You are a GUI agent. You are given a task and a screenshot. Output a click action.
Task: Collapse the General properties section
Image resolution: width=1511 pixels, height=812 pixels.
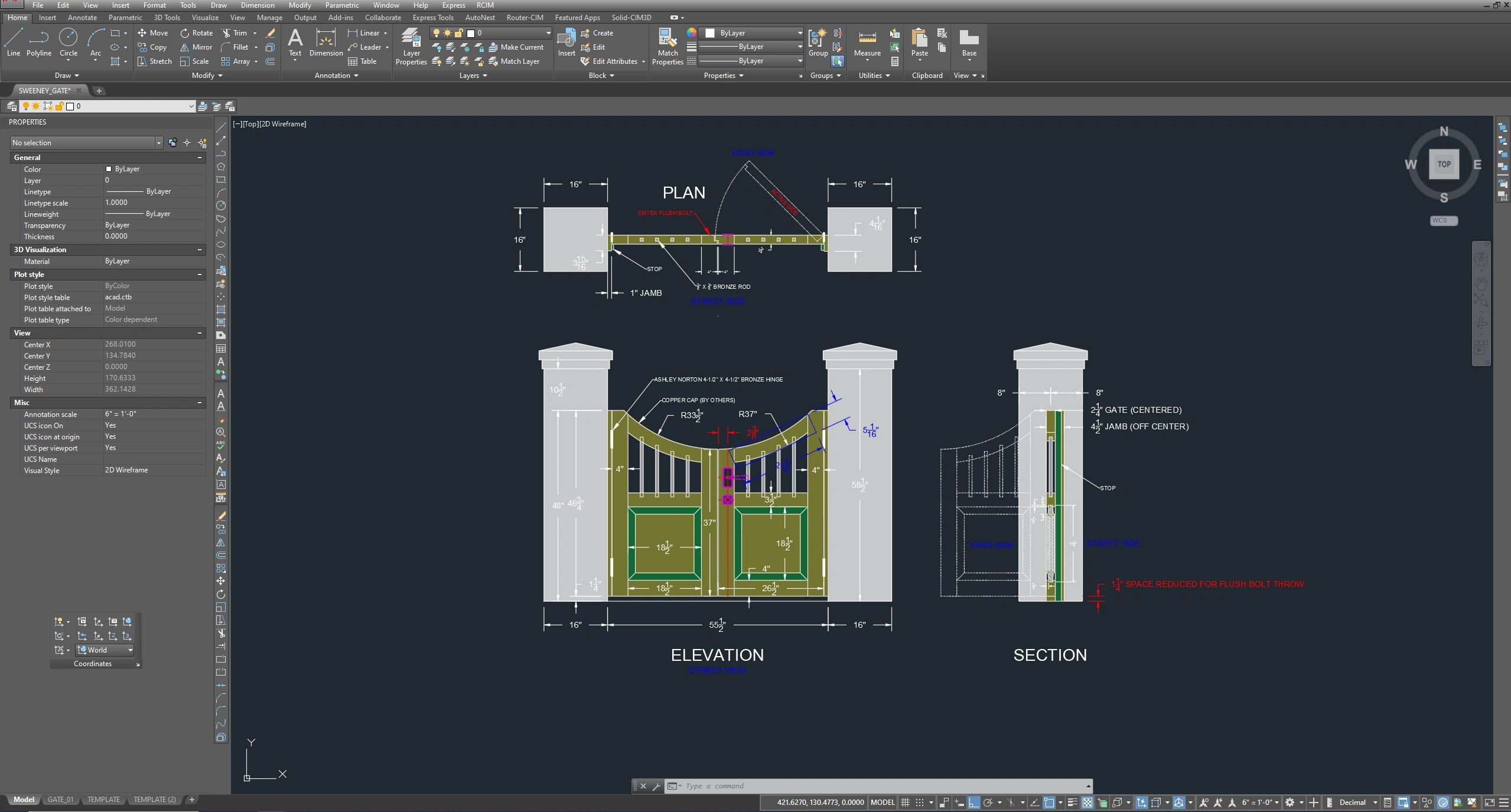click(200, 158)
